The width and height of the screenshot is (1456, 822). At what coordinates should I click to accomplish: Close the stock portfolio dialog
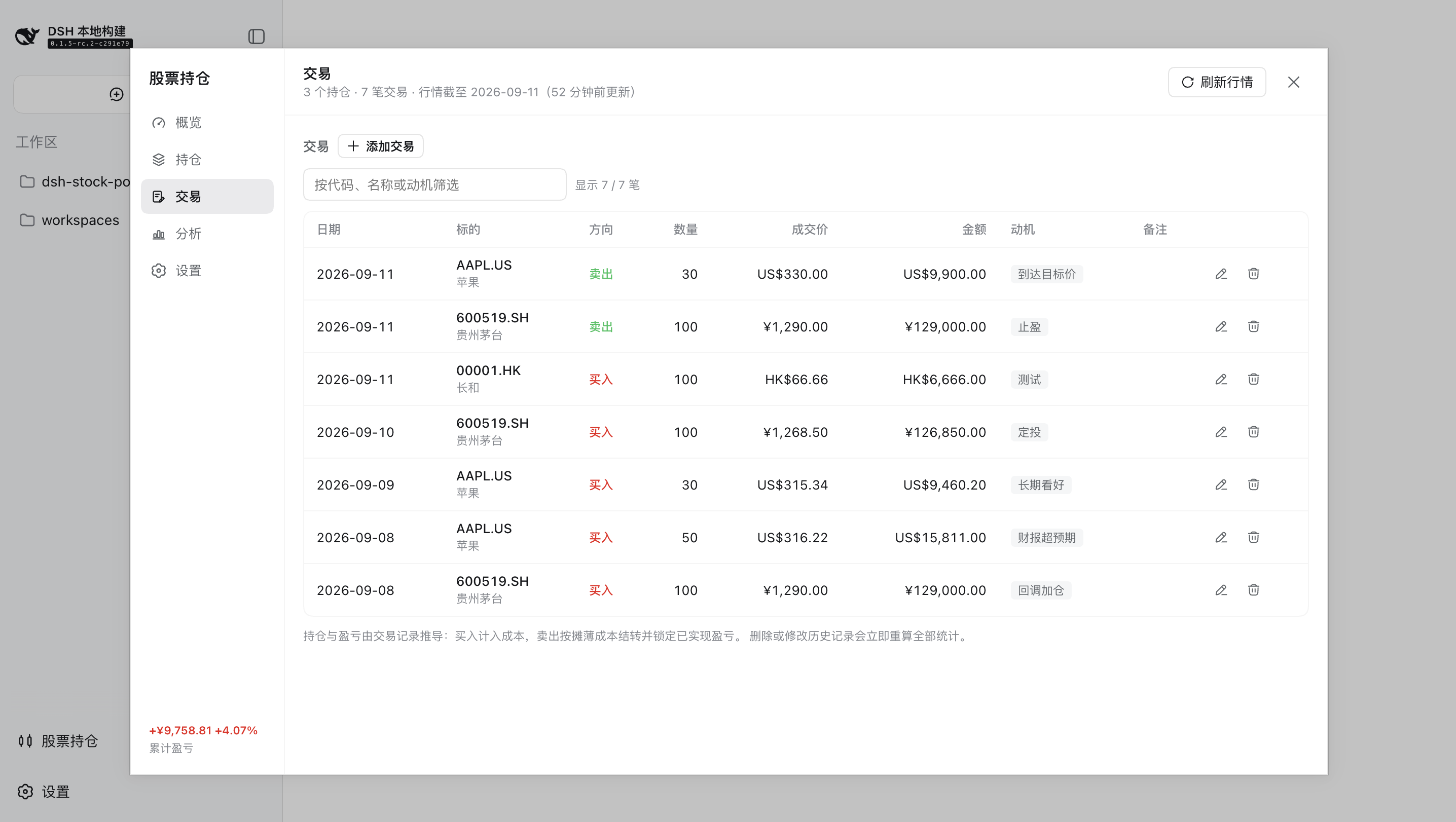(x=1293, y=83)
